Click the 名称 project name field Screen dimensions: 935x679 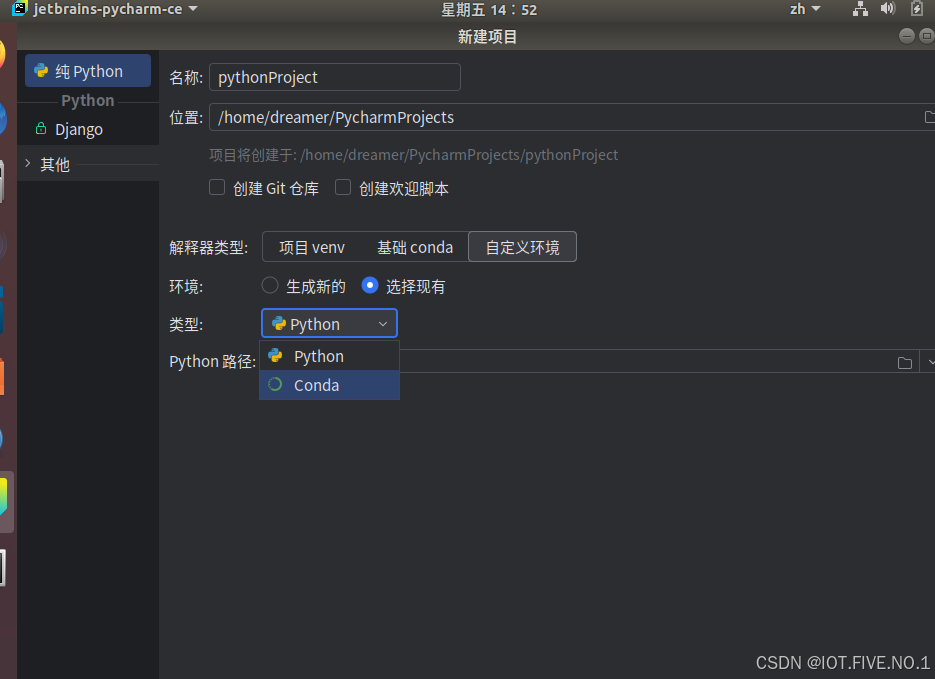pyautogui.click(x=335, y=77)
